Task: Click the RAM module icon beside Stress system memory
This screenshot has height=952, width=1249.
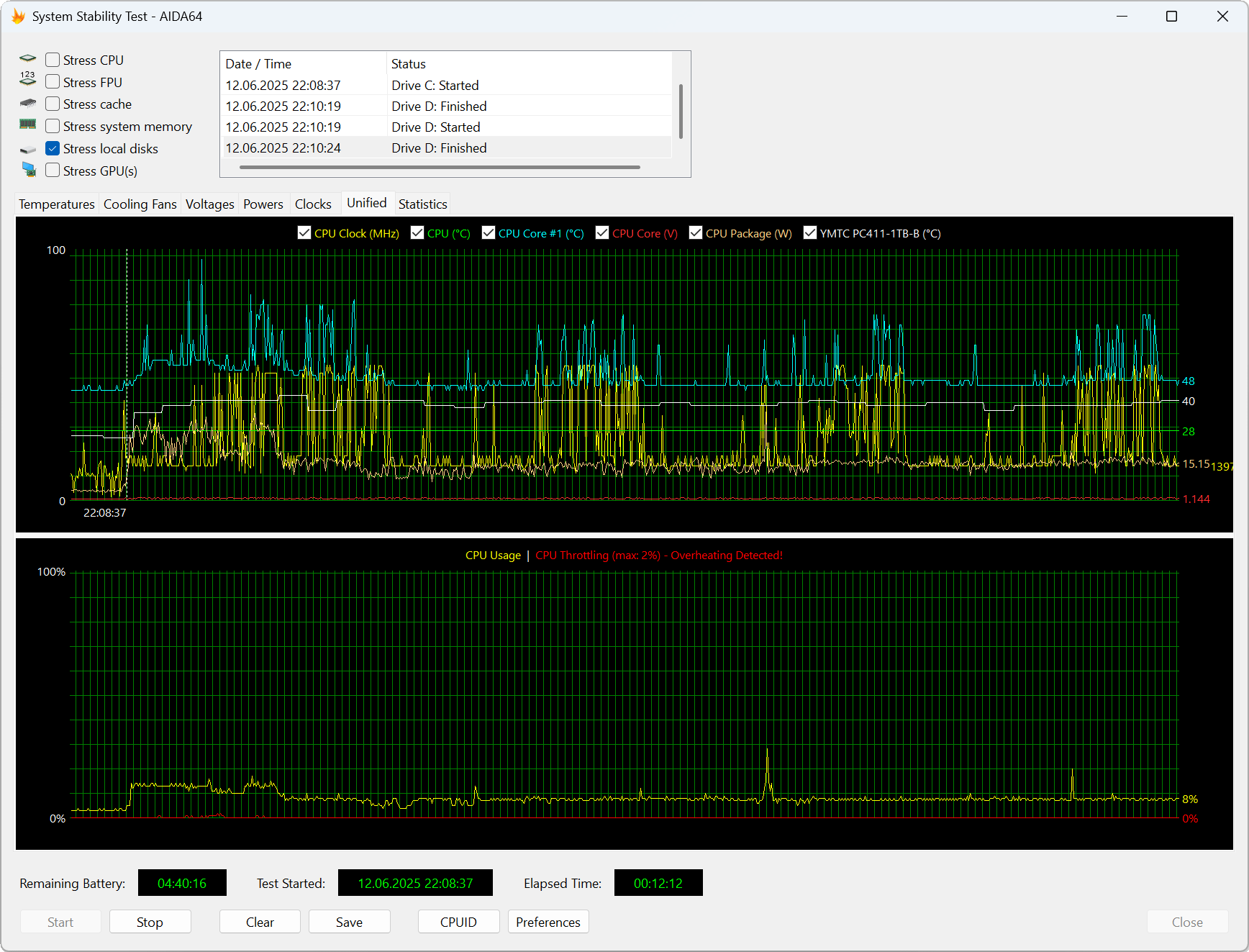Action: point(28,124)
